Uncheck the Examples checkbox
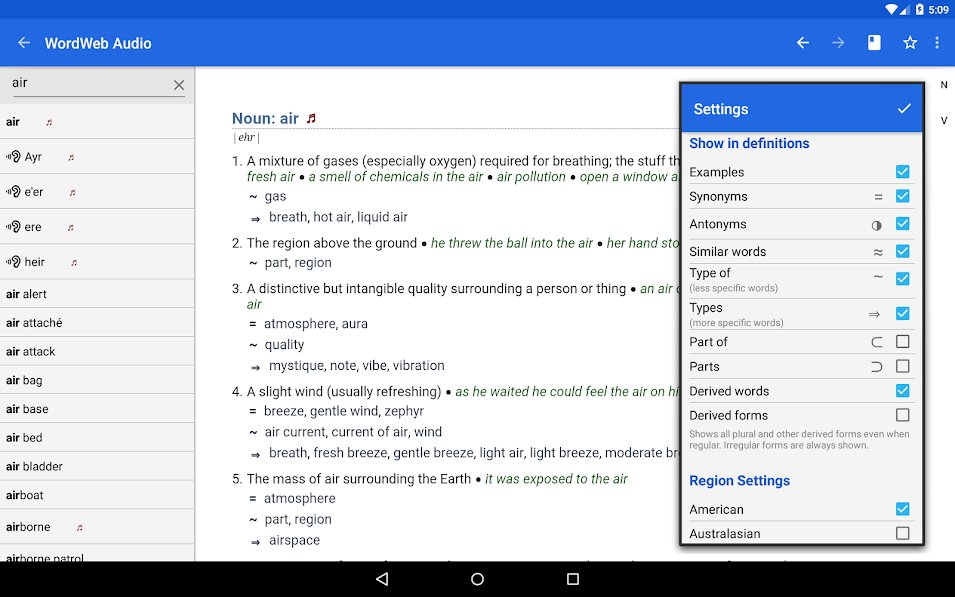Image resolution: width=955 pixels, height=597 pixels. coord(903,172)
